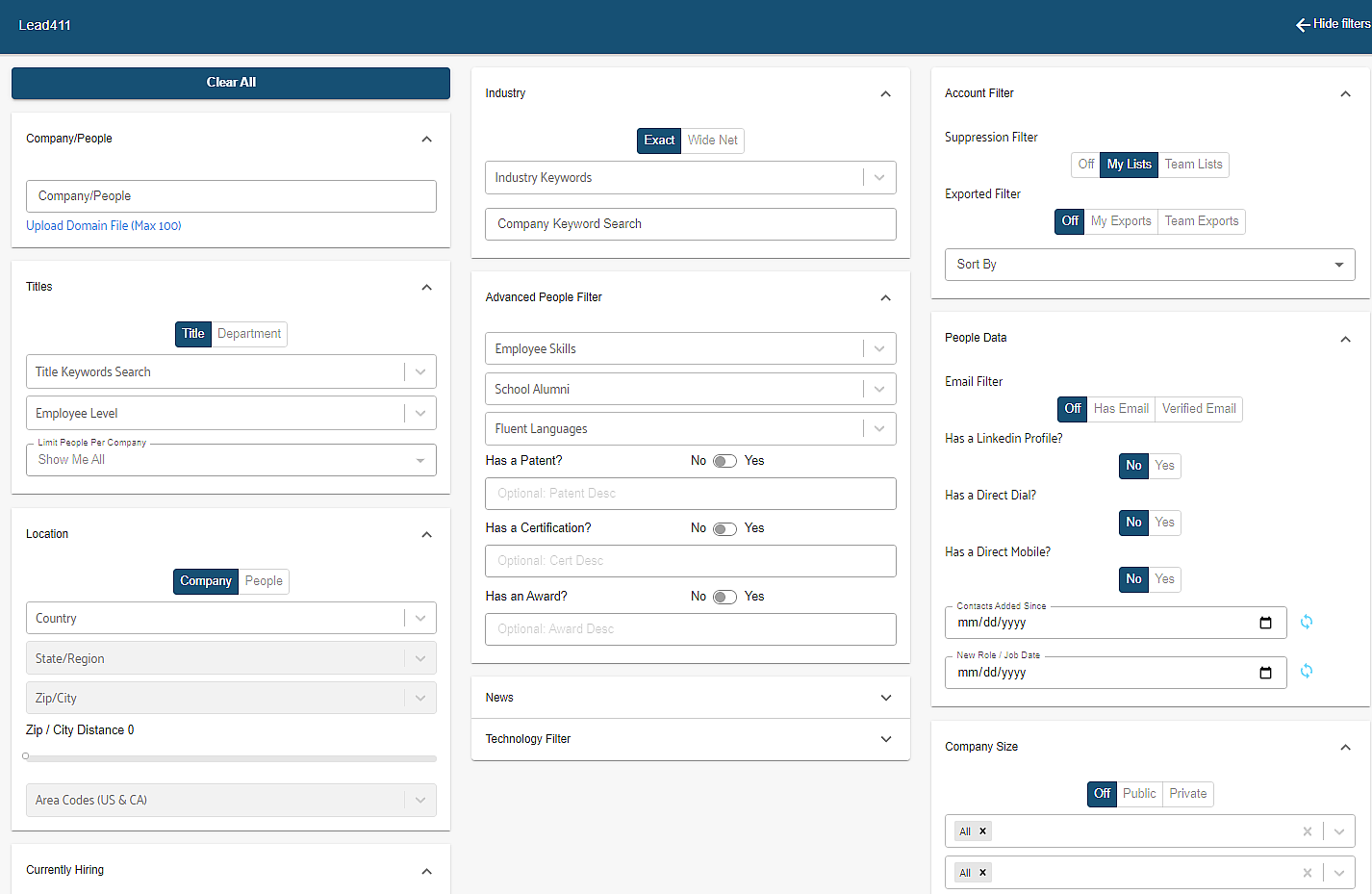Click the 'Upload Domain File (Max 100)' link

[x=103, y=225]
